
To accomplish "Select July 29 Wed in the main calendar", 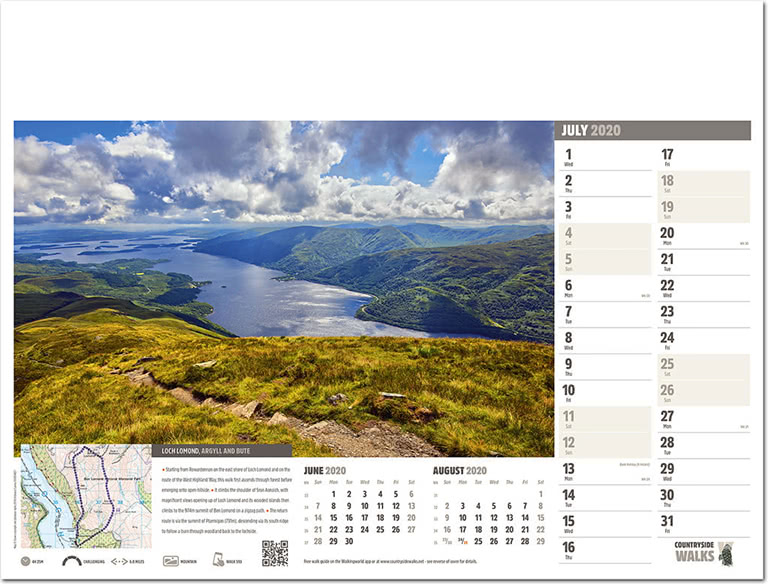I will click(703, 472).
